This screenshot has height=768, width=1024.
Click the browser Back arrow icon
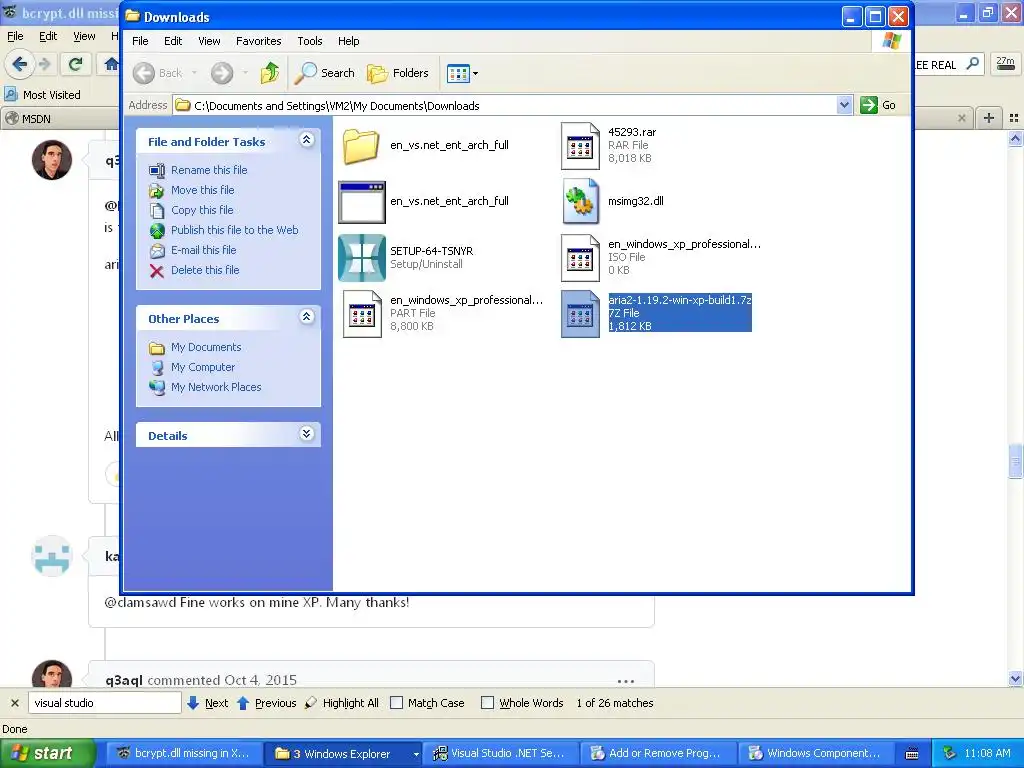point(20,64)
